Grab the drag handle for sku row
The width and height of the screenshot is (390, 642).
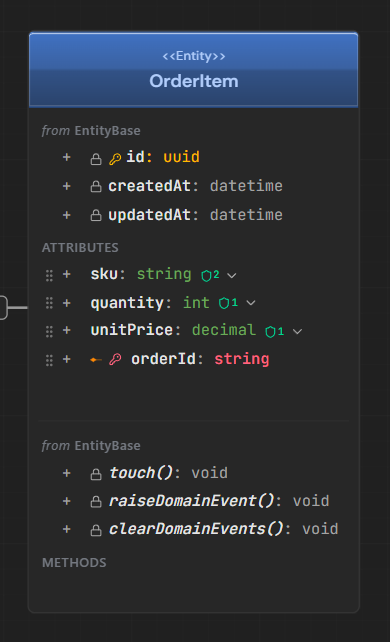[x=49, y=276]
